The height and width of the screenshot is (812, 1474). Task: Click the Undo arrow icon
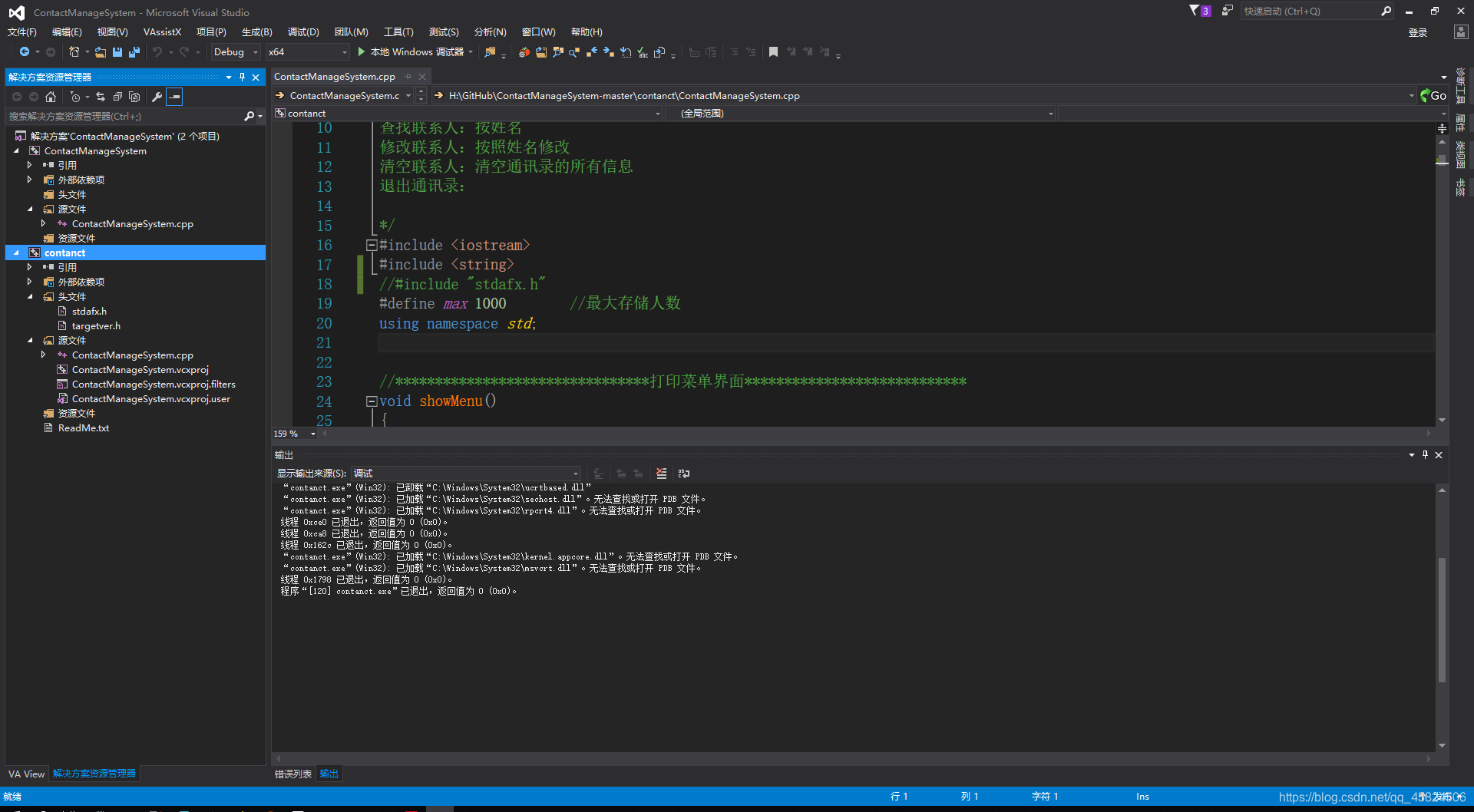pos(157,52)
